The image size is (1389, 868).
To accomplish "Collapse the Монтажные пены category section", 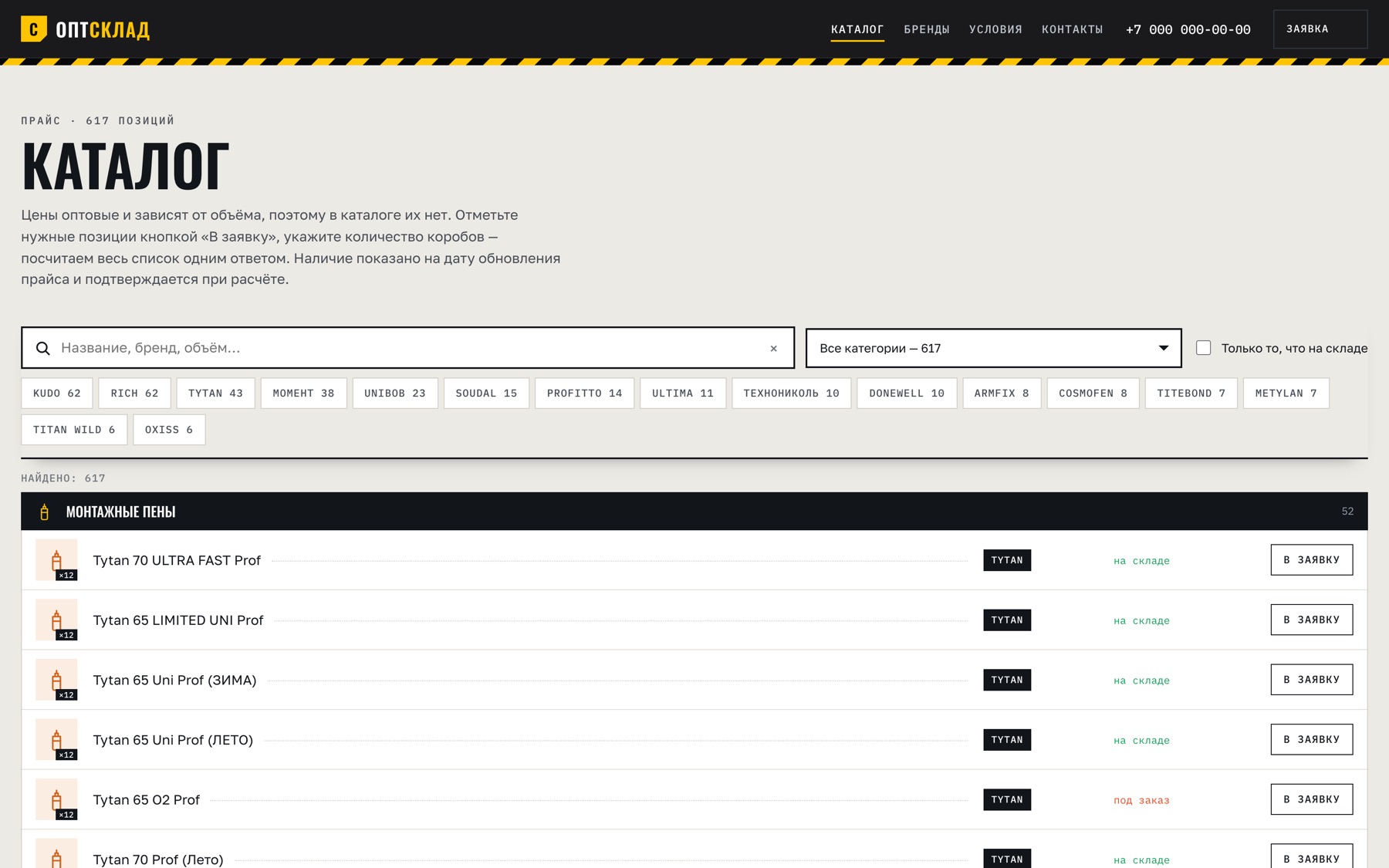I will click(694, 512).
